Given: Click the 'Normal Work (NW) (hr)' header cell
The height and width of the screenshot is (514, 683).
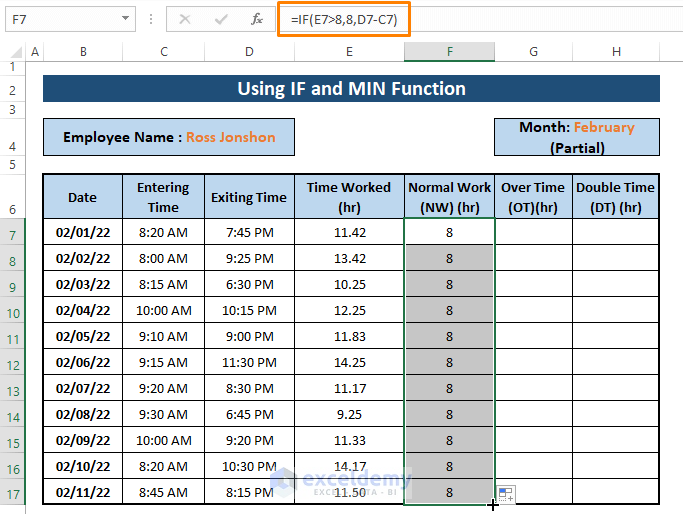Looking at the screenshot, I should click(x=450, y=197).
